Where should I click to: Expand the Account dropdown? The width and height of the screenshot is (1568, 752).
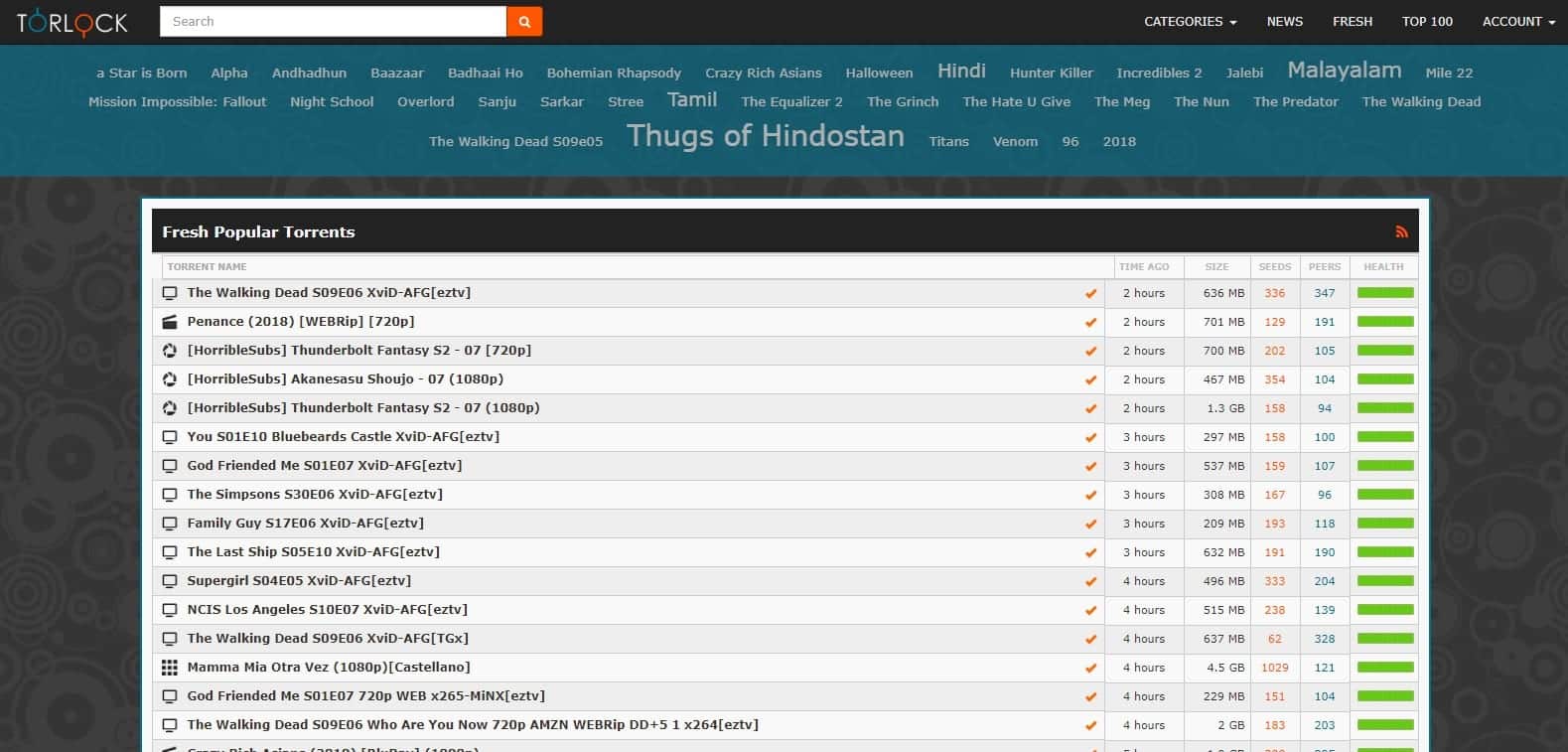click(x=1517, y=21)
